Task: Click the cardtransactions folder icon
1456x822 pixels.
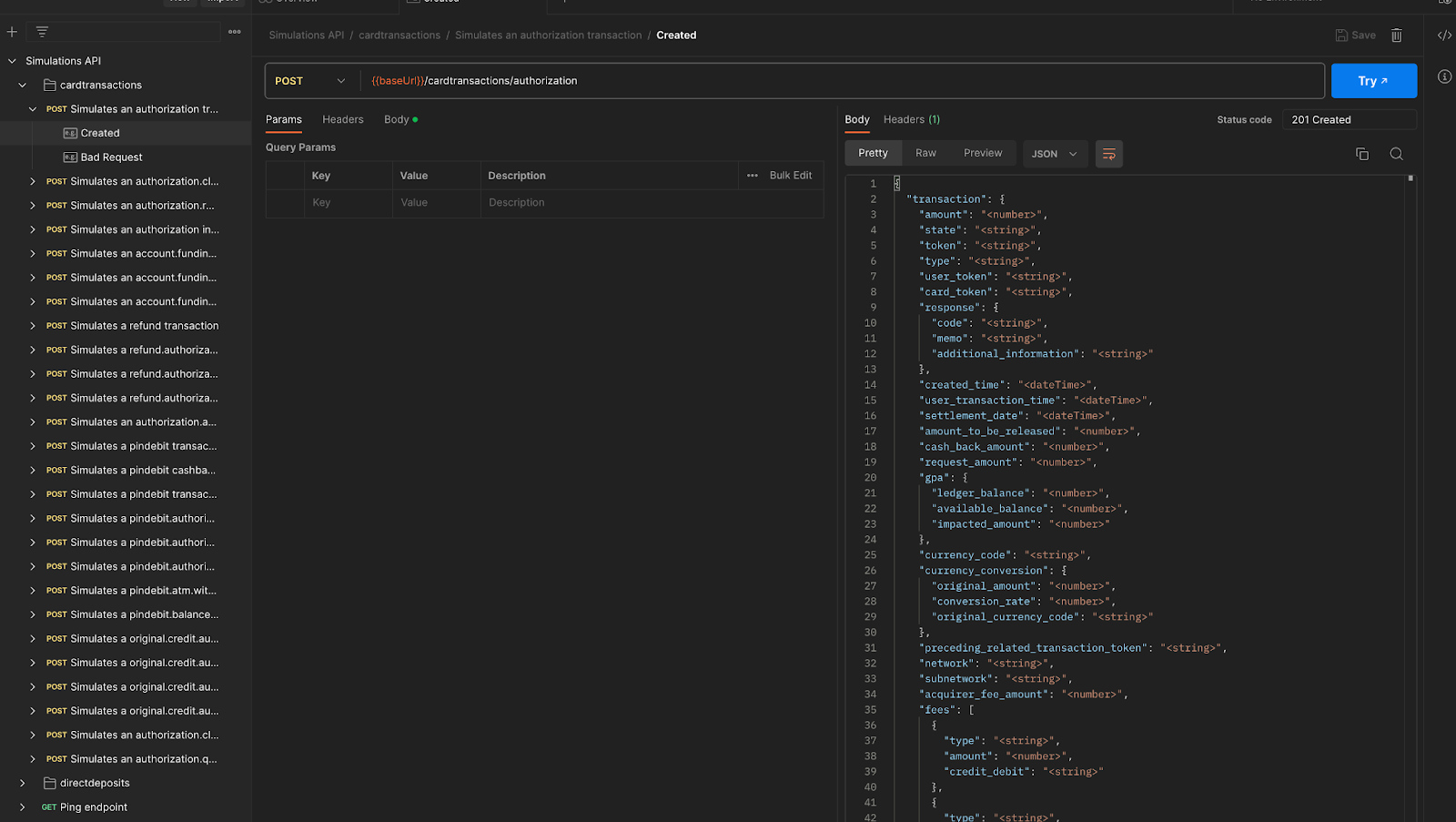Action: (50, 85)
